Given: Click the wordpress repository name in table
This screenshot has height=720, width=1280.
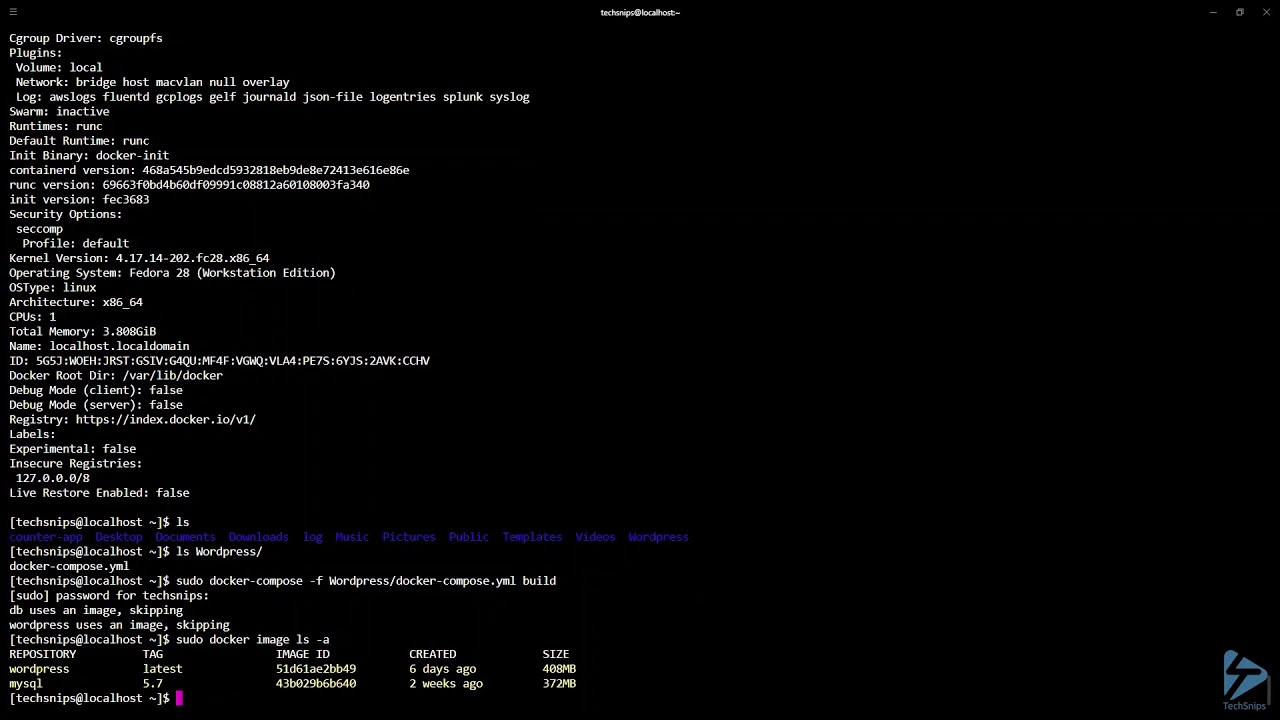Looking at the screenshot, I should [x=39, y=669].
